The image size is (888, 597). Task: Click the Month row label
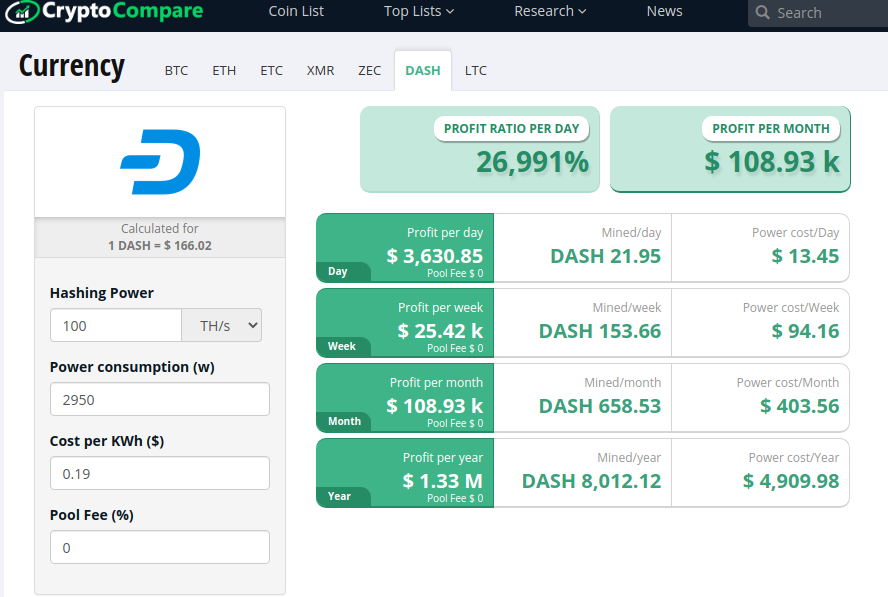(x=344, y=421)
